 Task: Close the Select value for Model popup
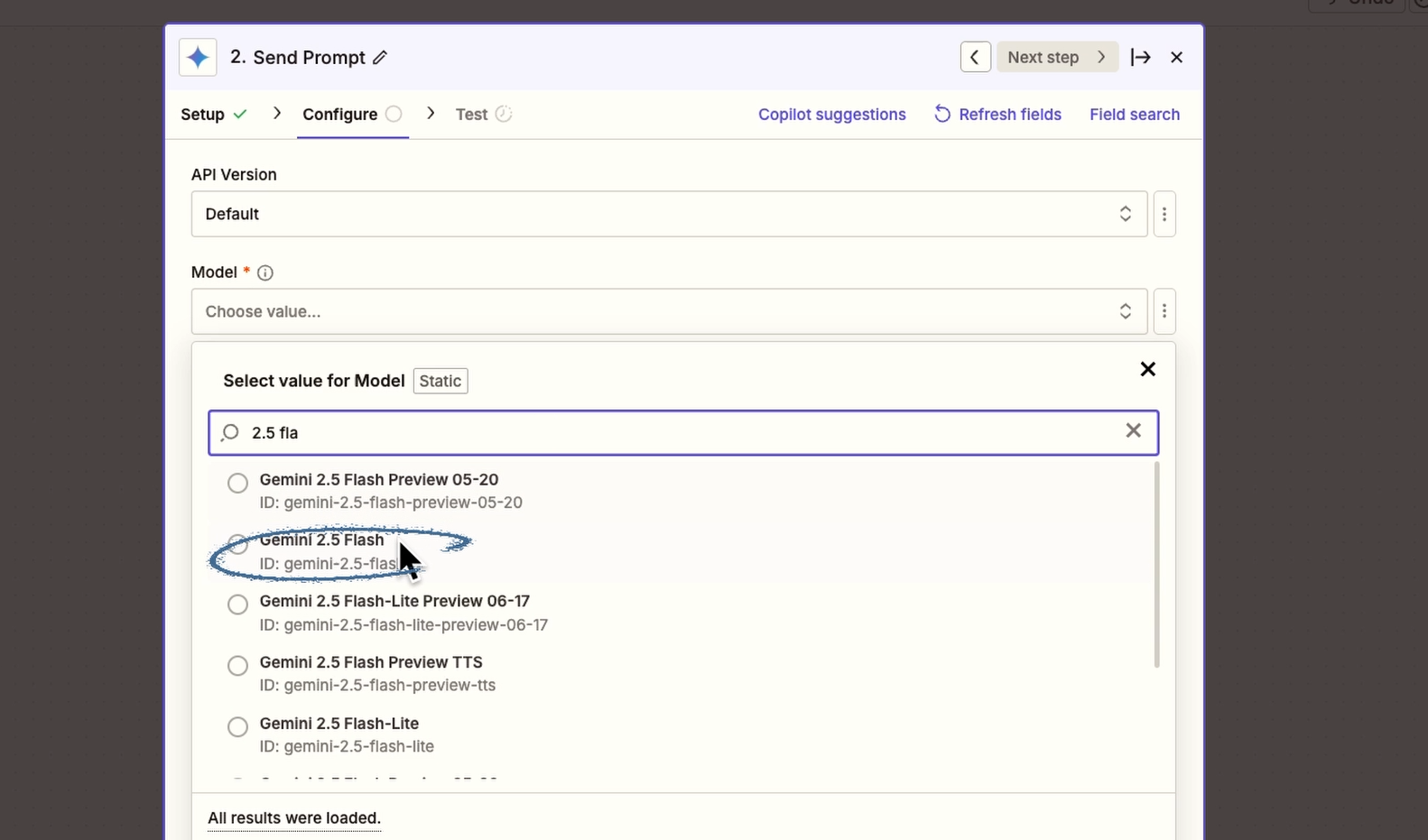[1147, 369]
